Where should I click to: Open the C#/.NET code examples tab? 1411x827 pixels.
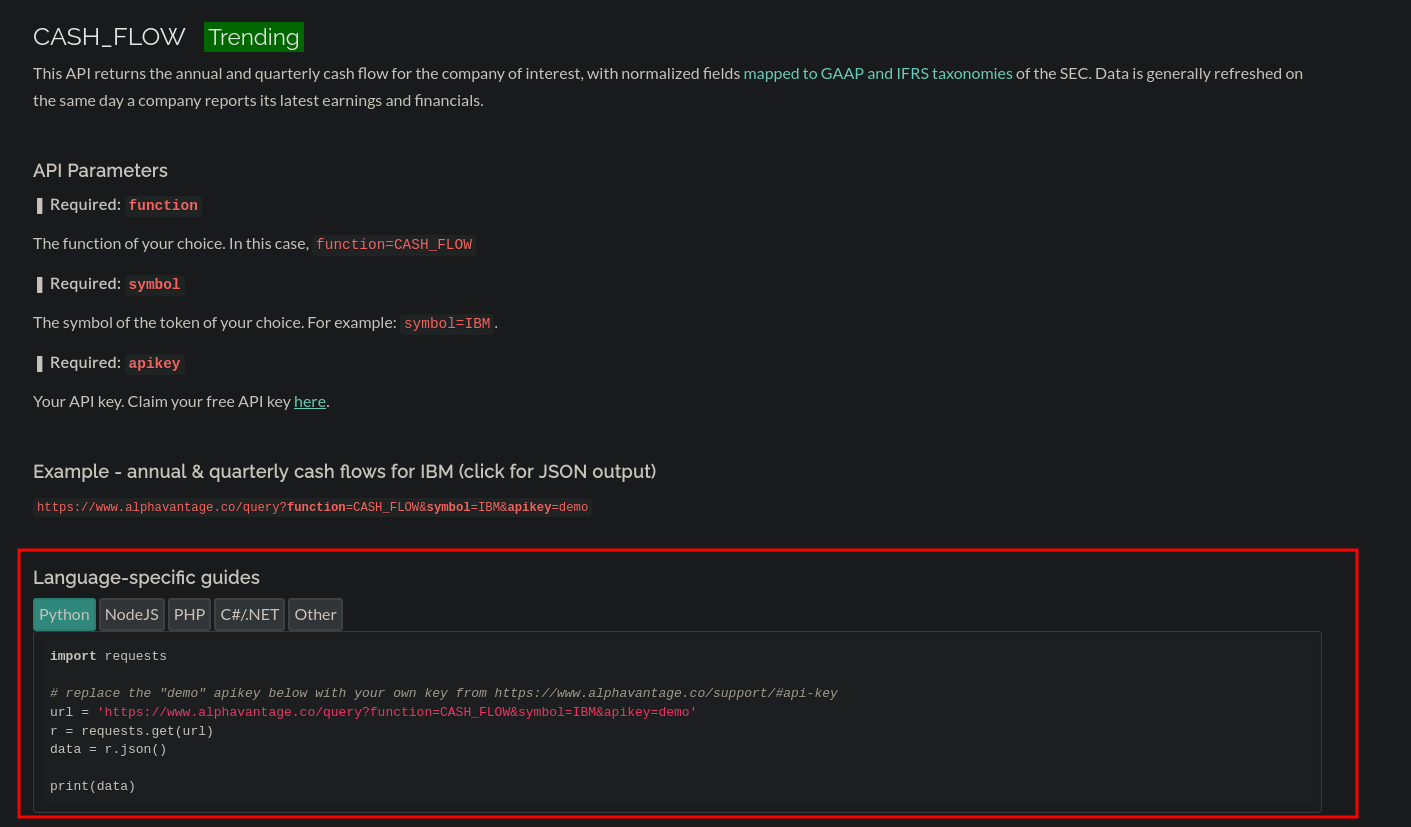249,614
